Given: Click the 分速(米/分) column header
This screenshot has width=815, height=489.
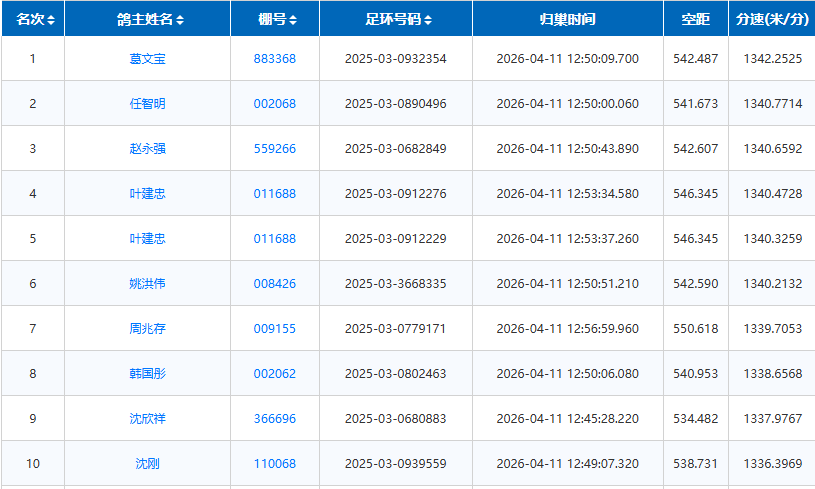Looking at the screenshot, I should point(772,19).
